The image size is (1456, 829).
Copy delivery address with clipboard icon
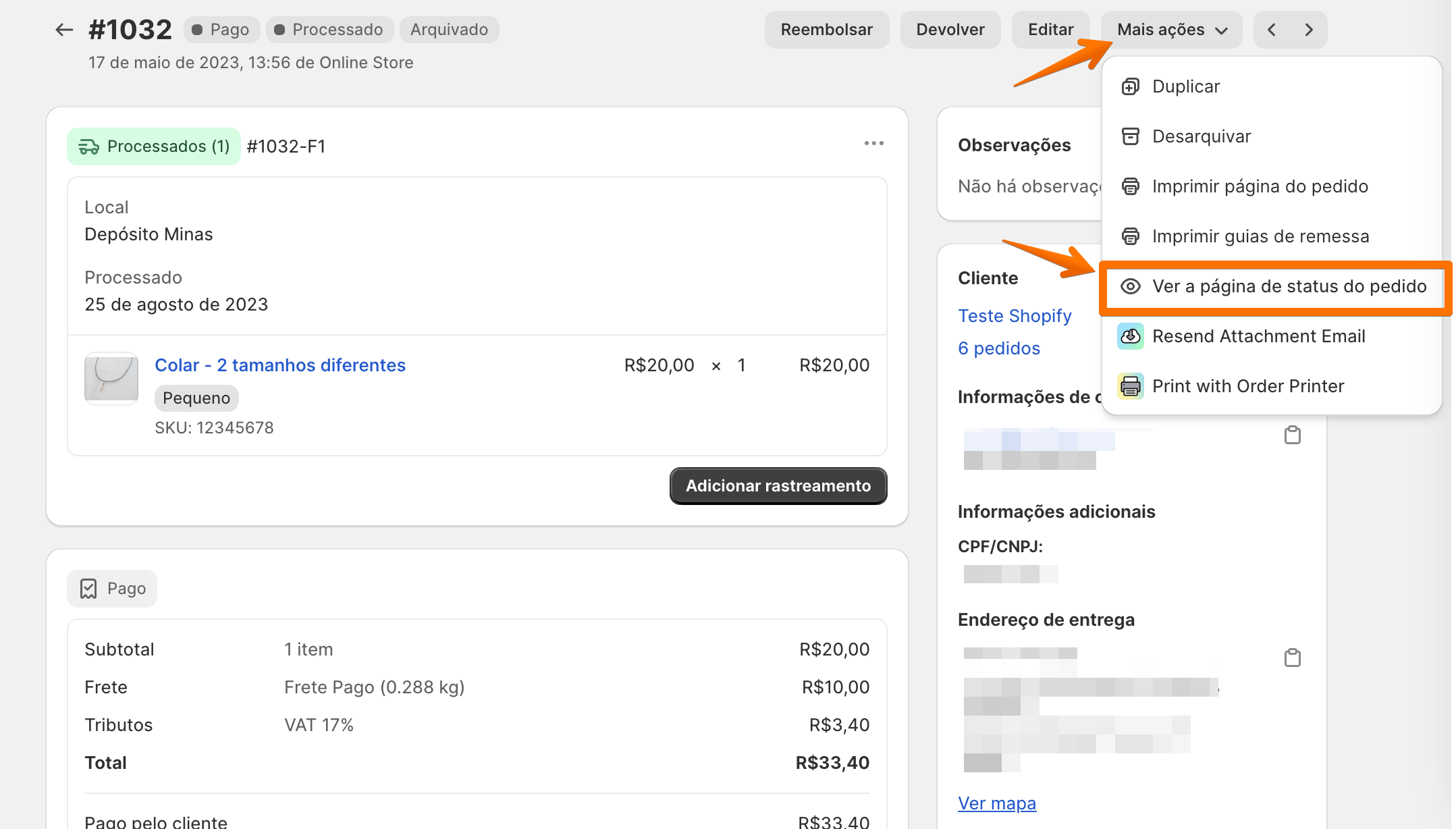pyautogui.click(x=1292, y=658)
